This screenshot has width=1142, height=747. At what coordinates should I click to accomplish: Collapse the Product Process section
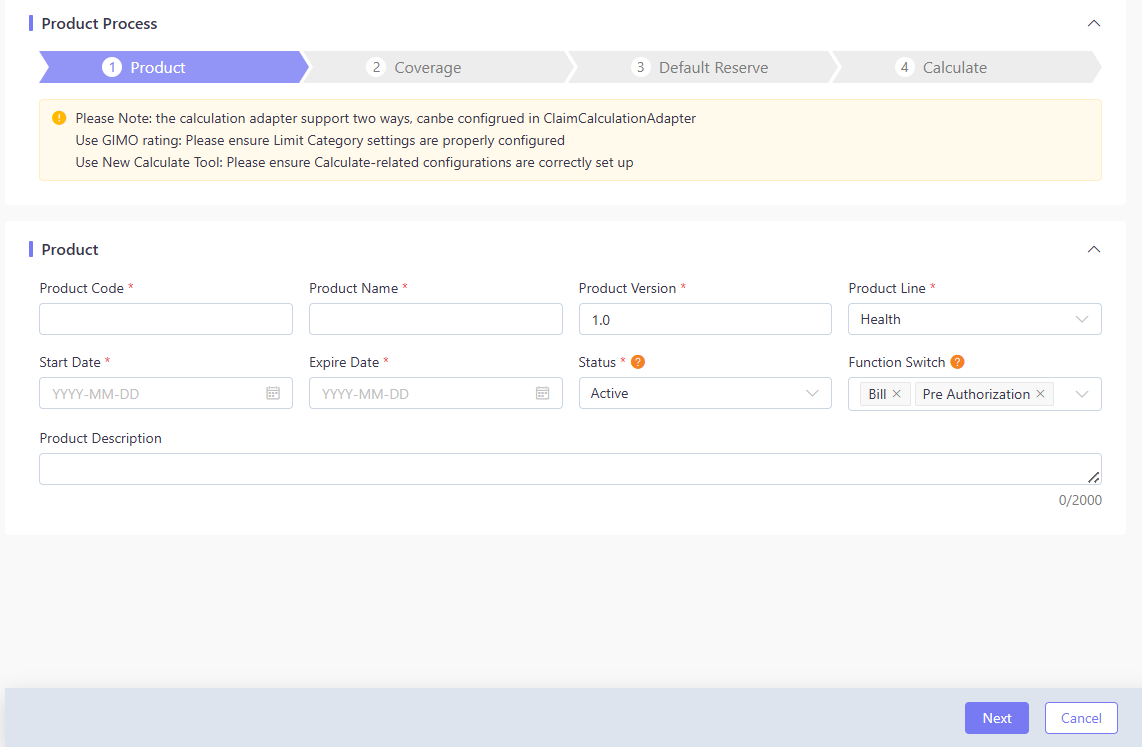pyautogui.click(x=1093, y=23)
